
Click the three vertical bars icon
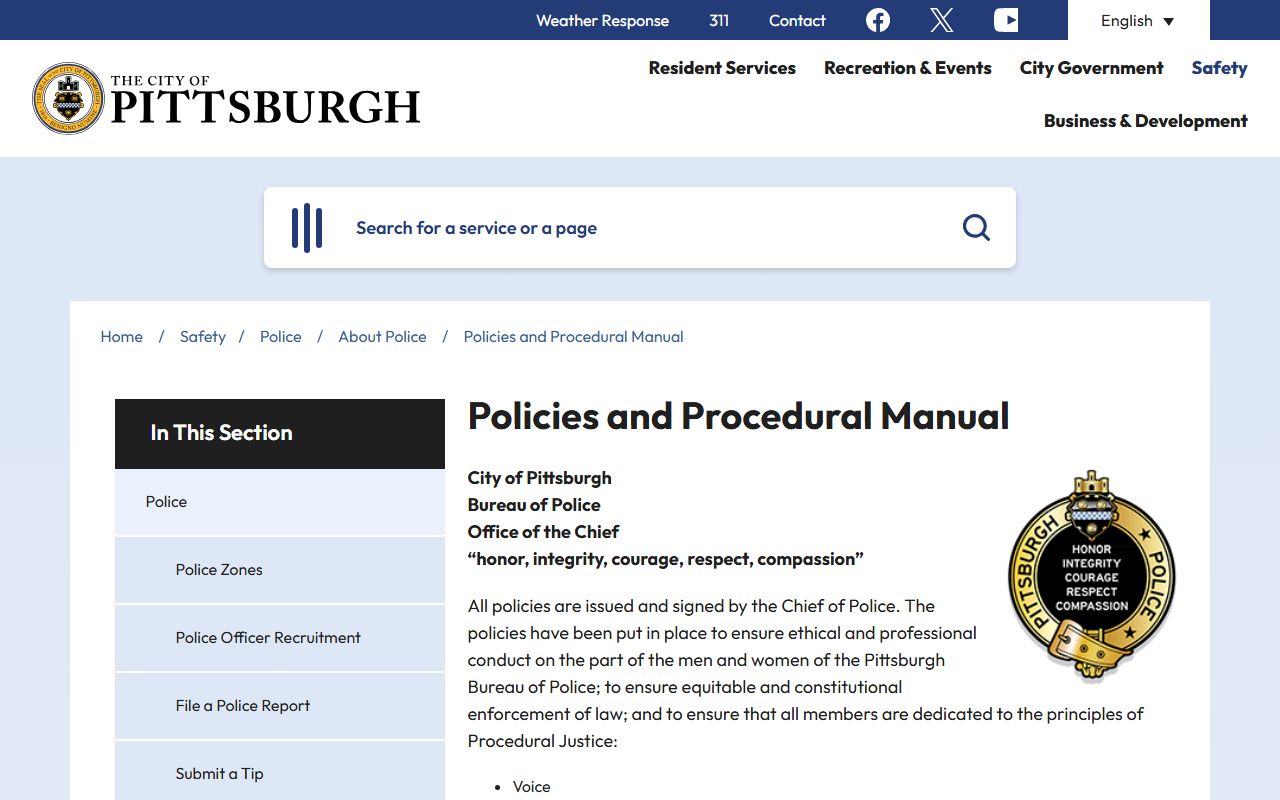pos(307,228)
